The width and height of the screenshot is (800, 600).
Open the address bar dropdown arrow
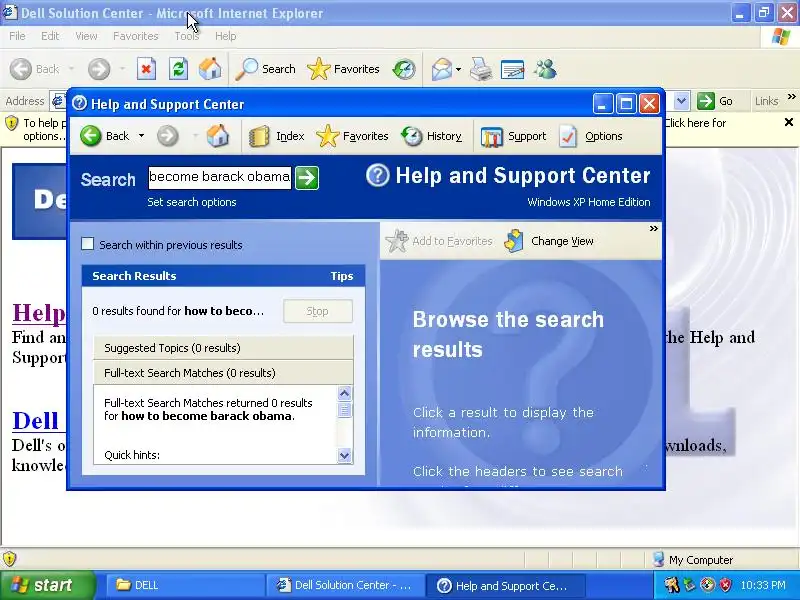point(681,101)
